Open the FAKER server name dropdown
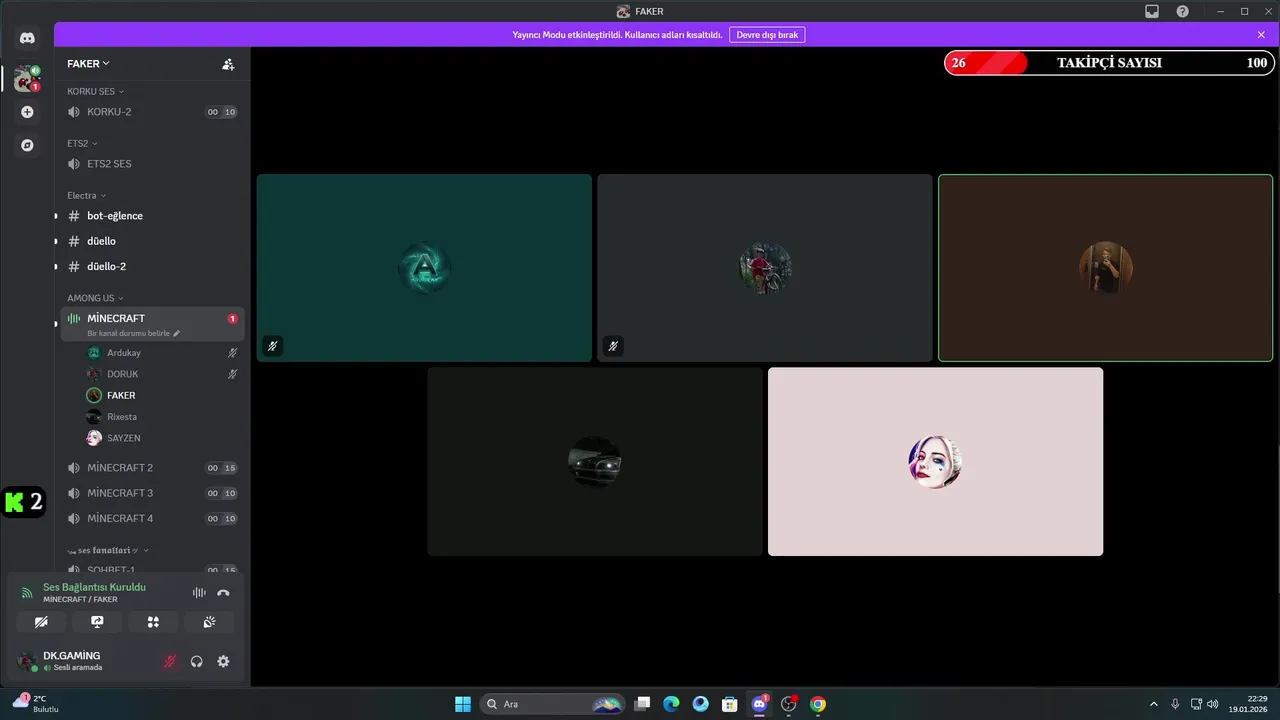Viewport: 1280px width, 720px height. tap(88, 63)
